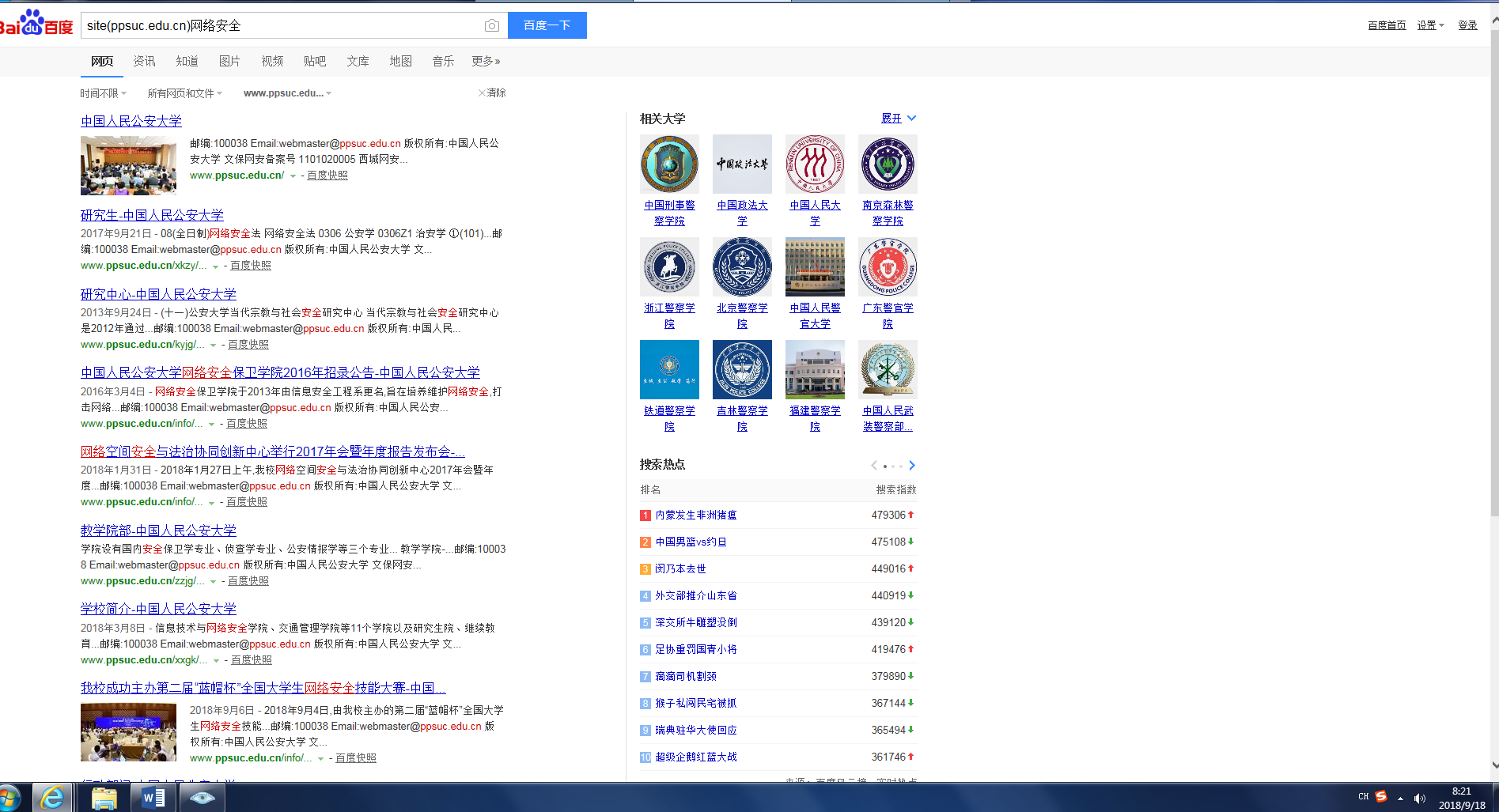The image size is (1499, 812).
Task: Open 浙江警察学院 emblem
Action: pyautogui.click(x=669, y=266)
